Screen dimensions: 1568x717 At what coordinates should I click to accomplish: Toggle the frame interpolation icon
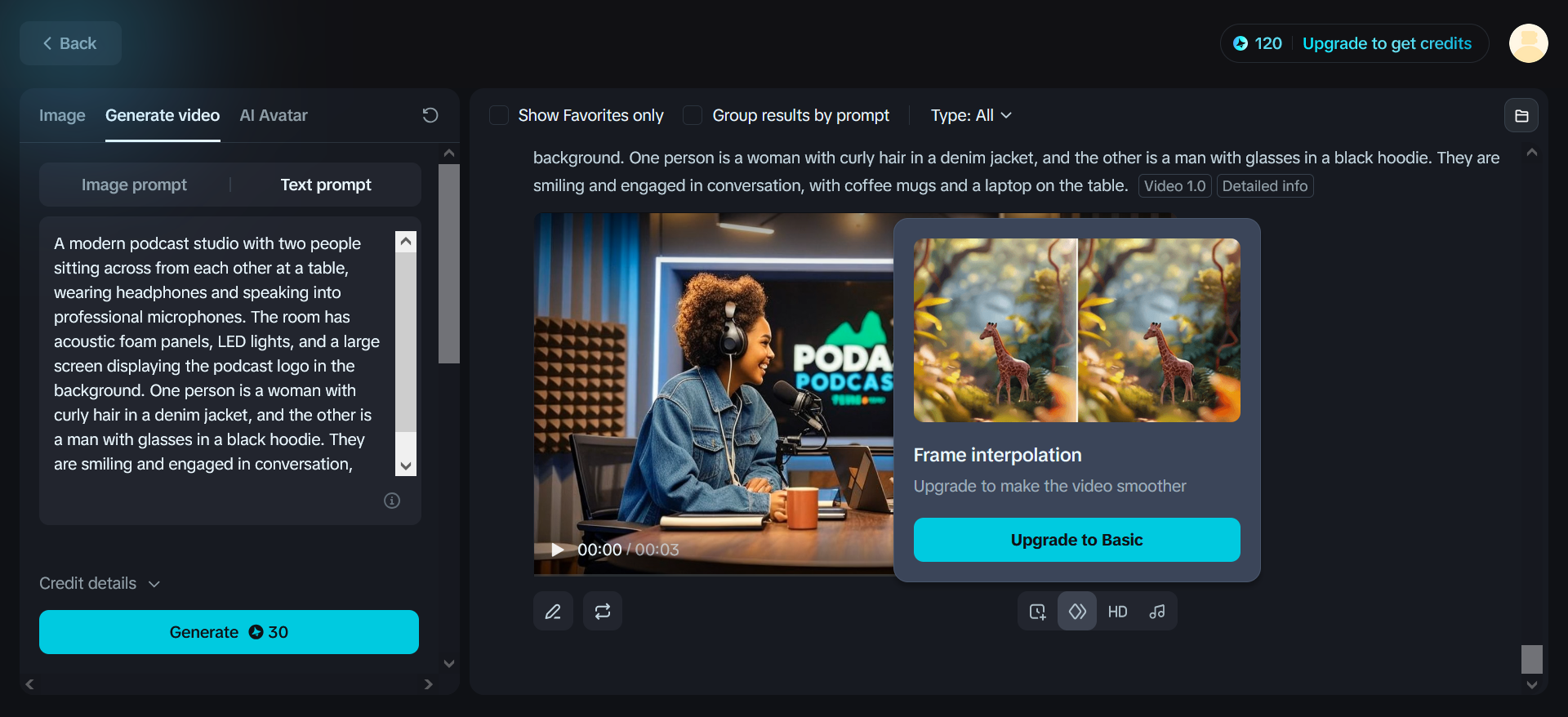click(1077, 612)
